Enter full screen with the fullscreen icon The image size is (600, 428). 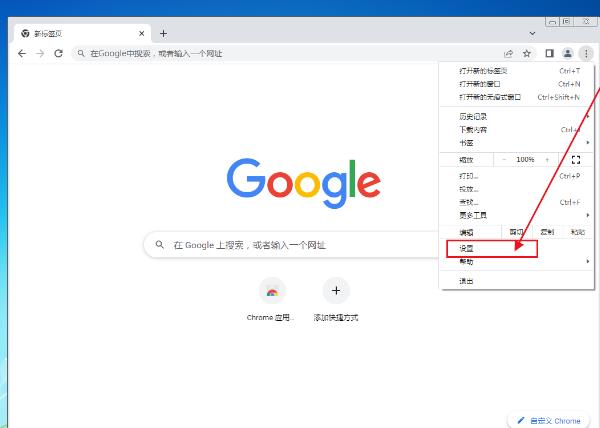point(576,159)
